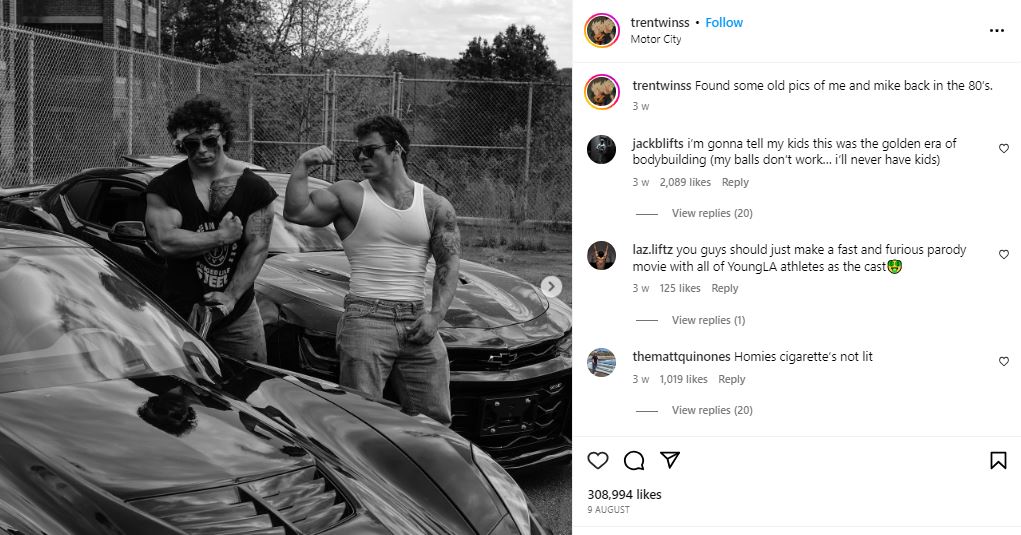Image resolution: width=1021 pixels, height=535 pixels.
Task: Click the black-and-white post photo
Action: [x=286, y=268]
